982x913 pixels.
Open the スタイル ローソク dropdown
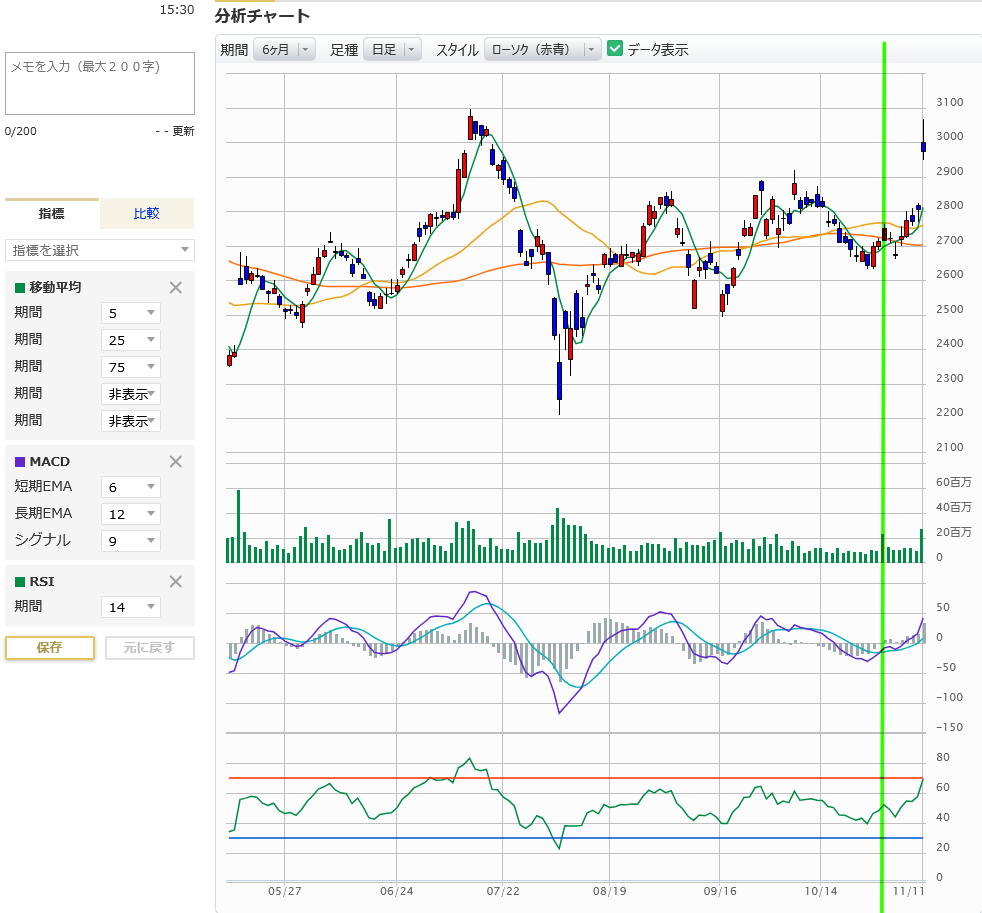point(542,50)
